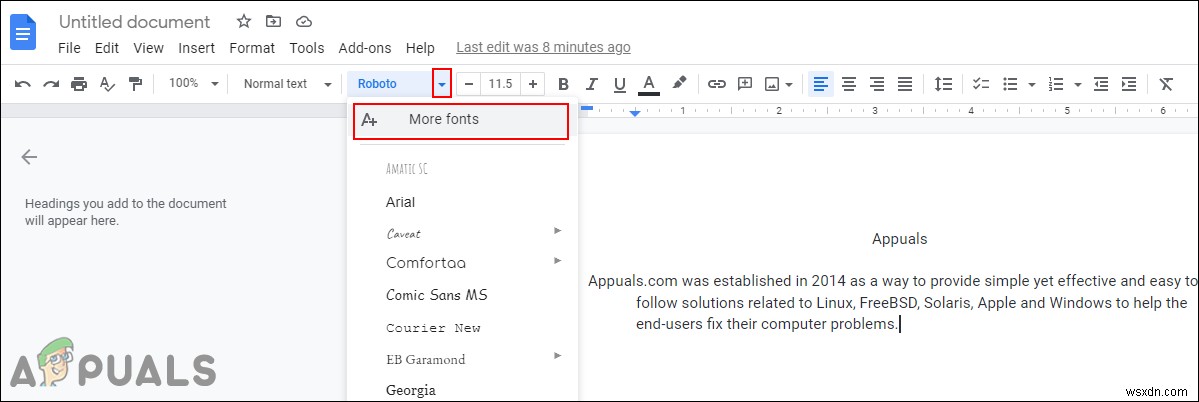
Task: Star the Untitled document
Action: click(x=244, y=21)
